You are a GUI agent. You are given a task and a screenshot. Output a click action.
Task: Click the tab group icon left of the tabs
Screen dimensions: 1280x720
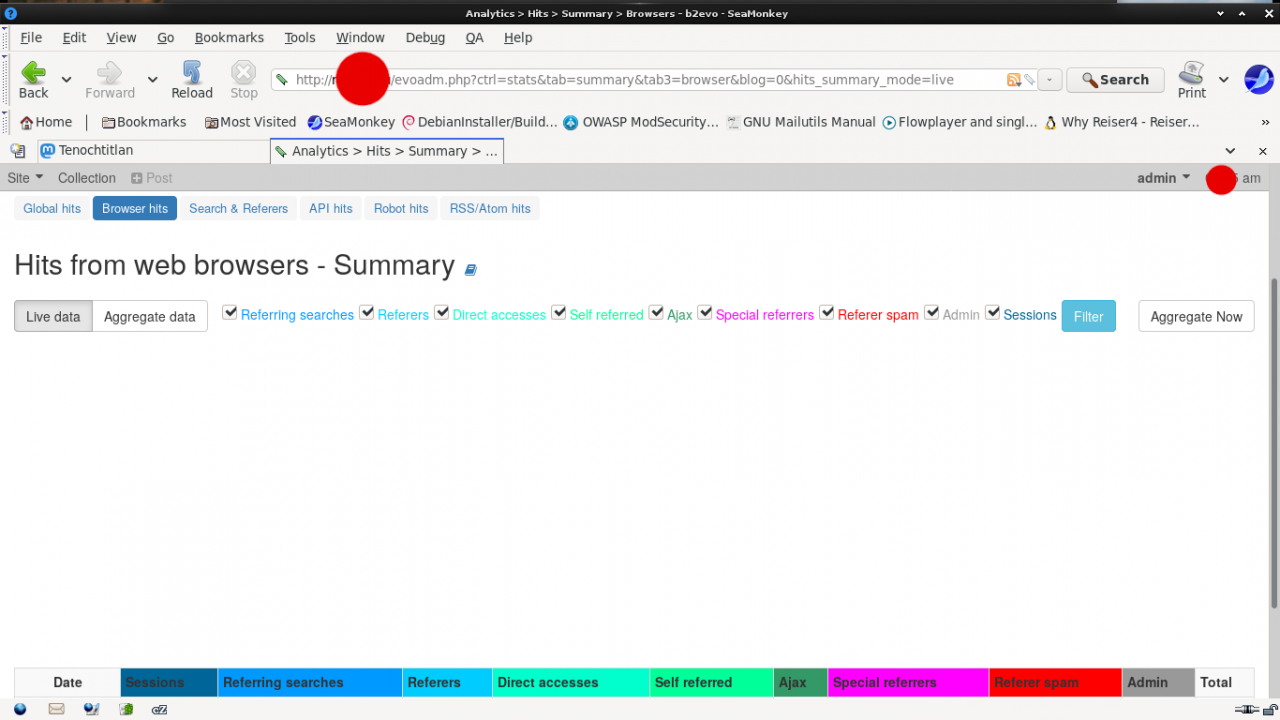click(17, 151)
